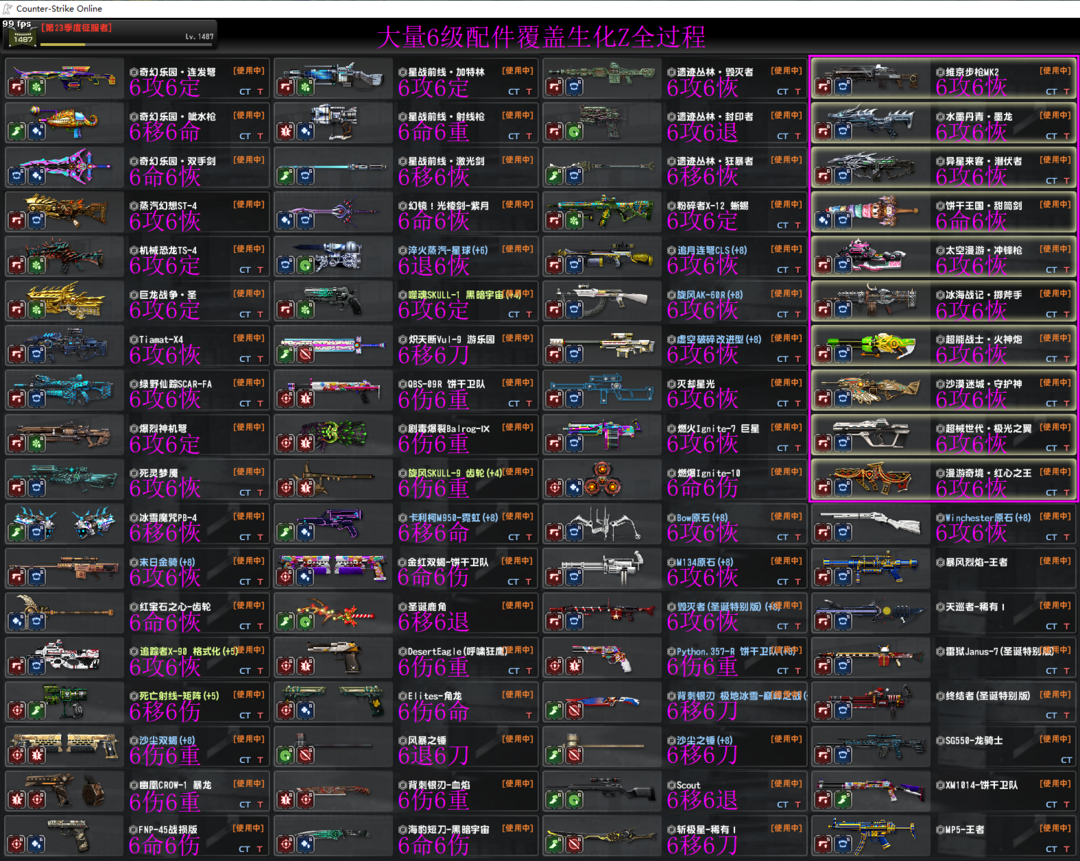1080x861 pixels.
Task: Click the 1487 level badge
Action: pos(23,39)
